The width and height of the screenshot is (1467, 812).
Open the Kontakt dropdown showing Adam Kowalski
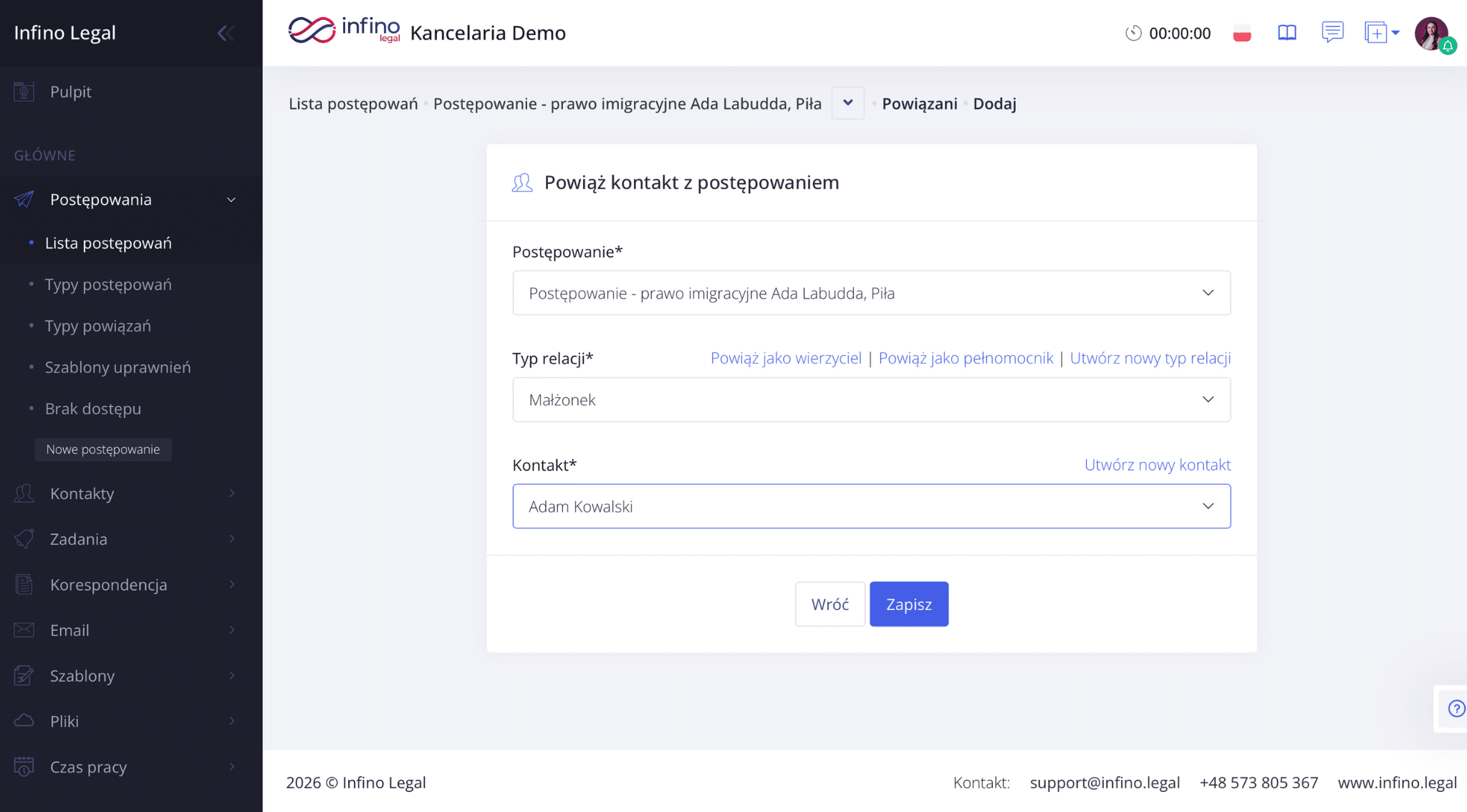click(871, 506)
